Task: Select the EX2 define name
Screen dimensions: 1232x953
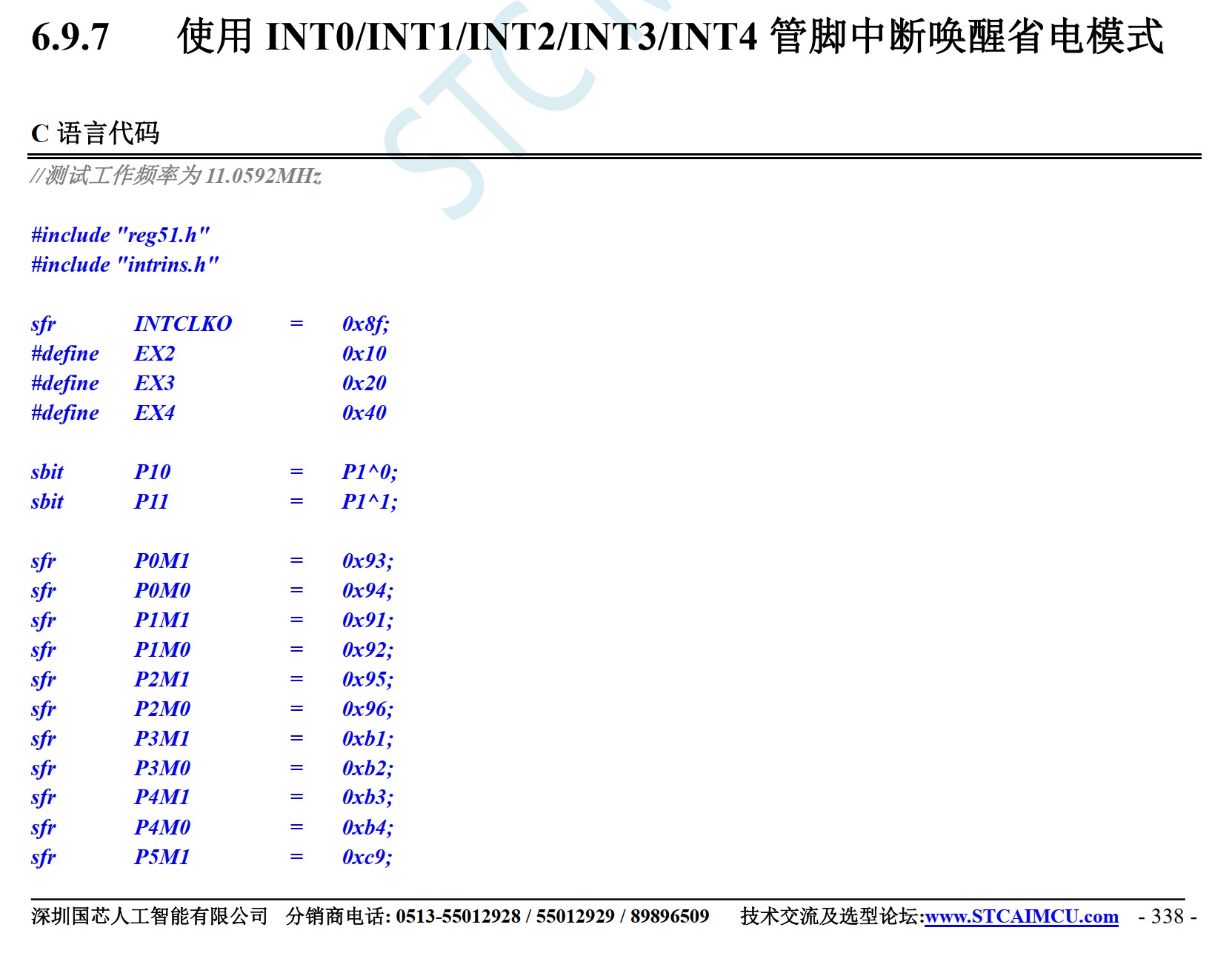Action: click(154, 353)
